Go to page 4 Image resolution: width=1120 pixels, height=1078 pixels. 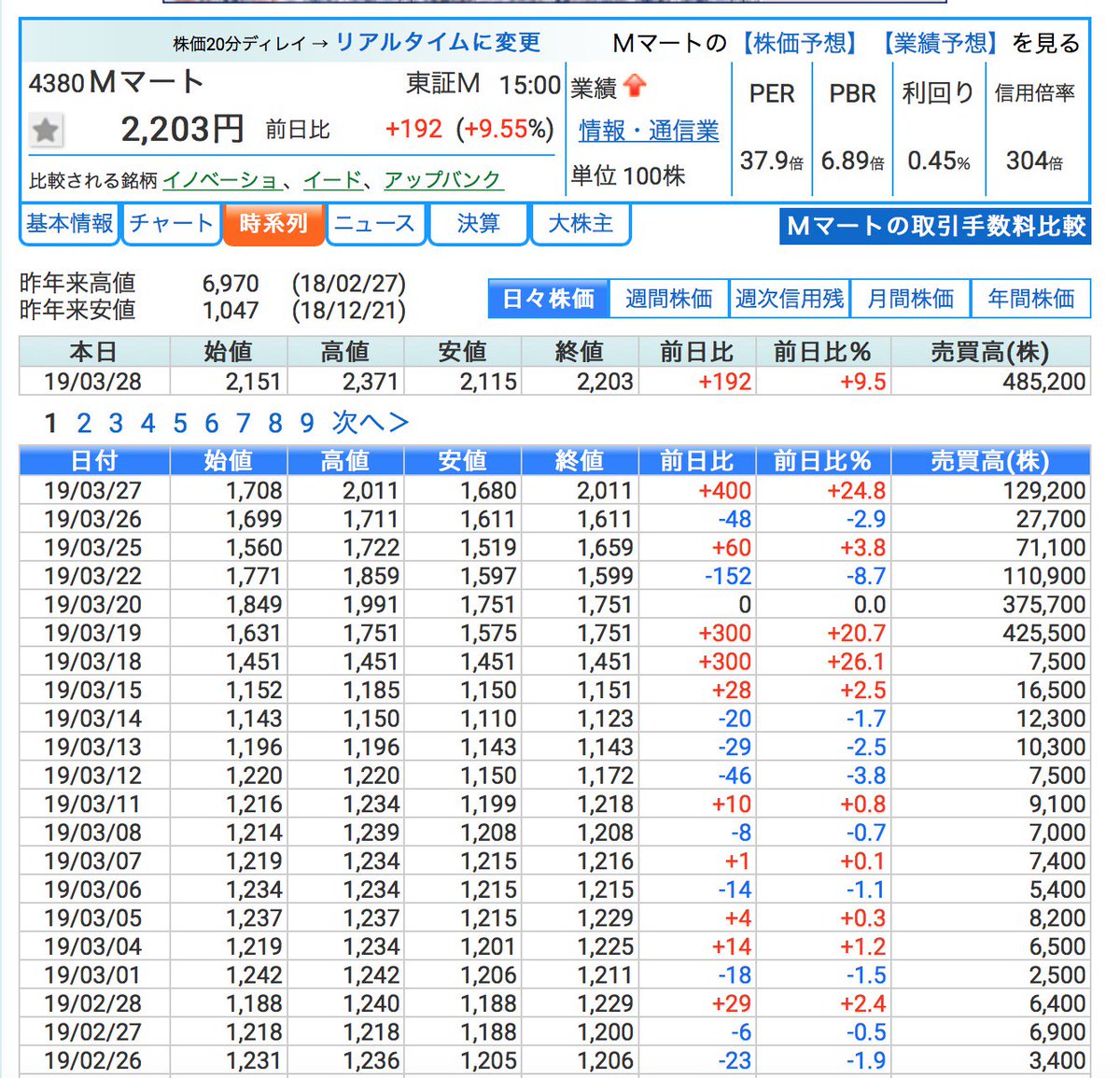pos(147,424)
